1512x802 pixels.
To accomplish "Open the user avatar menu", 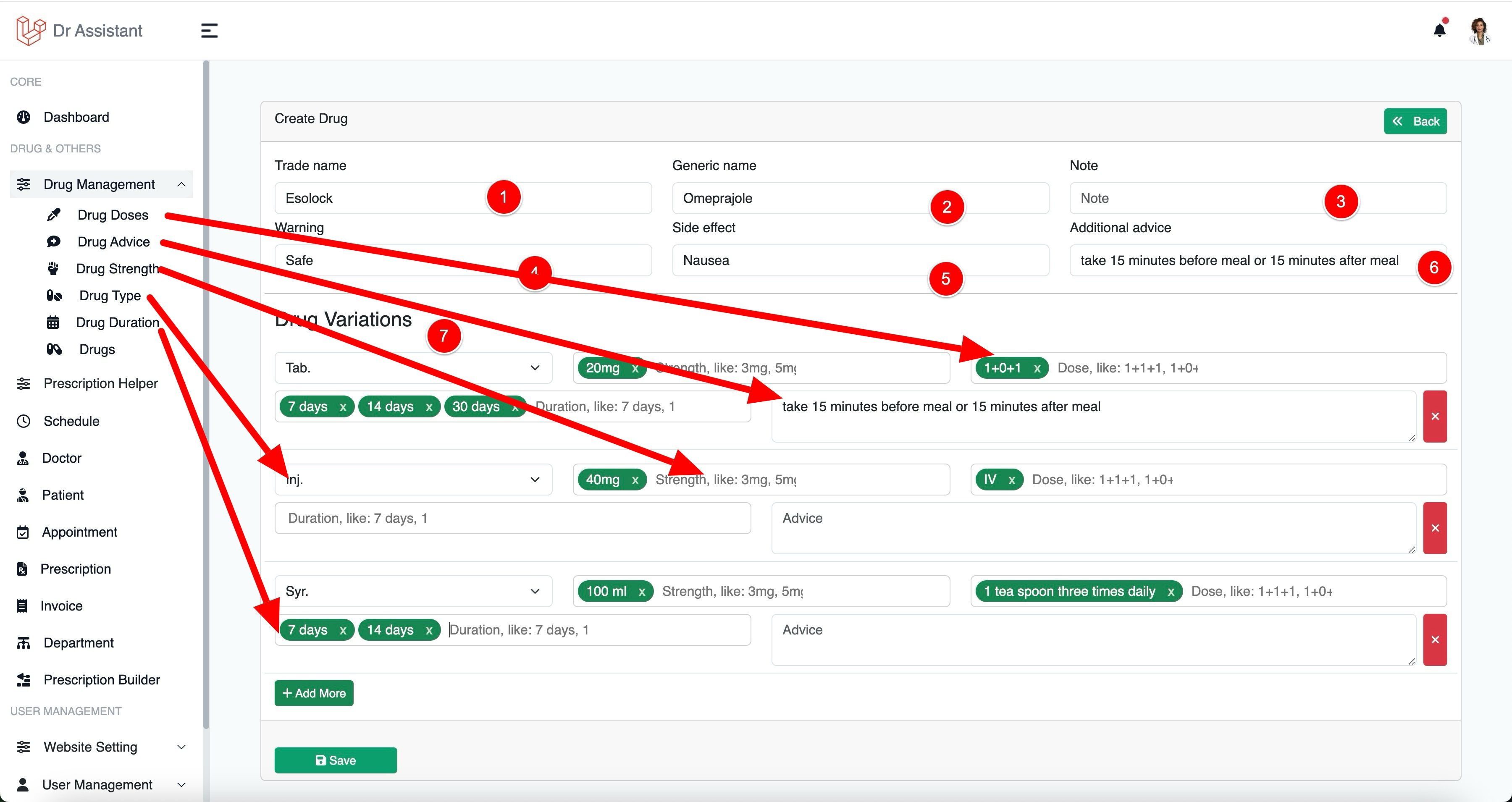I will (1480, 31).
